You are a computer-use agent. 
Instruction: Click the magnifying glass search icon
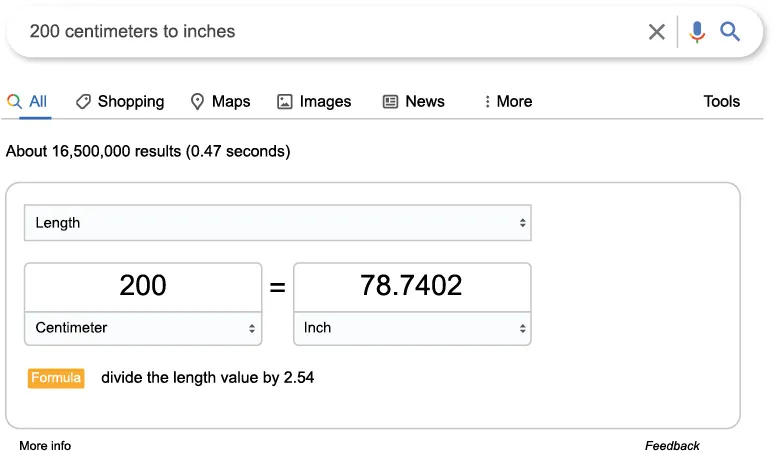[x=731, y=32]
